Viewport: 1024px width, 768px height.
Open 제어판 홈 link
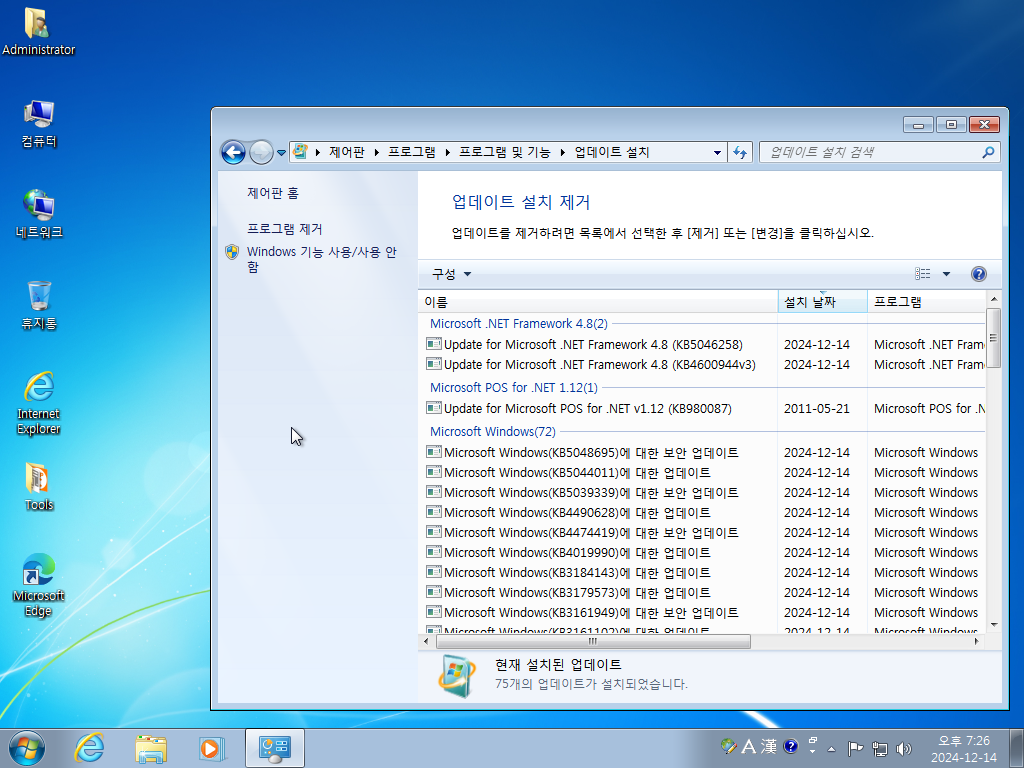click(x=273, y=193)
